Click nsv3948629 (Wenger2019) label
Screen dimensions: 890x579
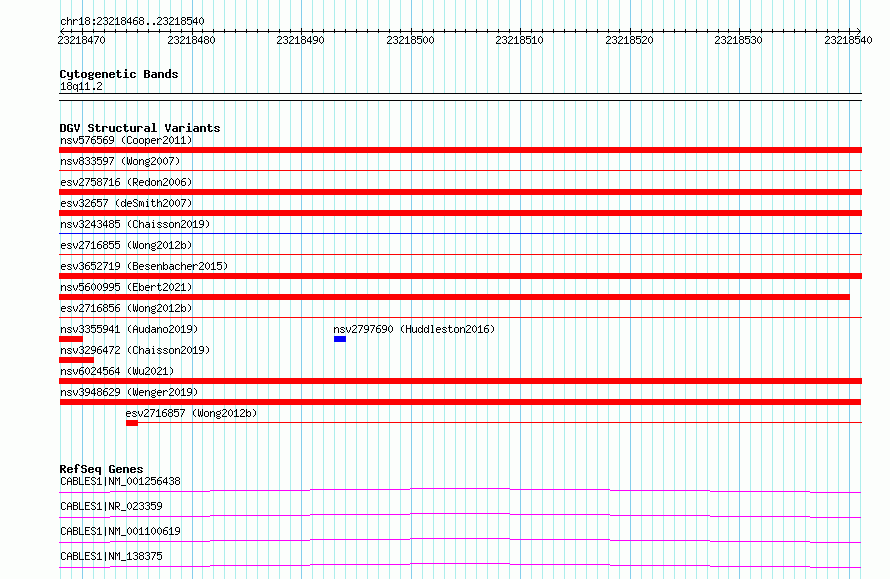tap(129, 392)
